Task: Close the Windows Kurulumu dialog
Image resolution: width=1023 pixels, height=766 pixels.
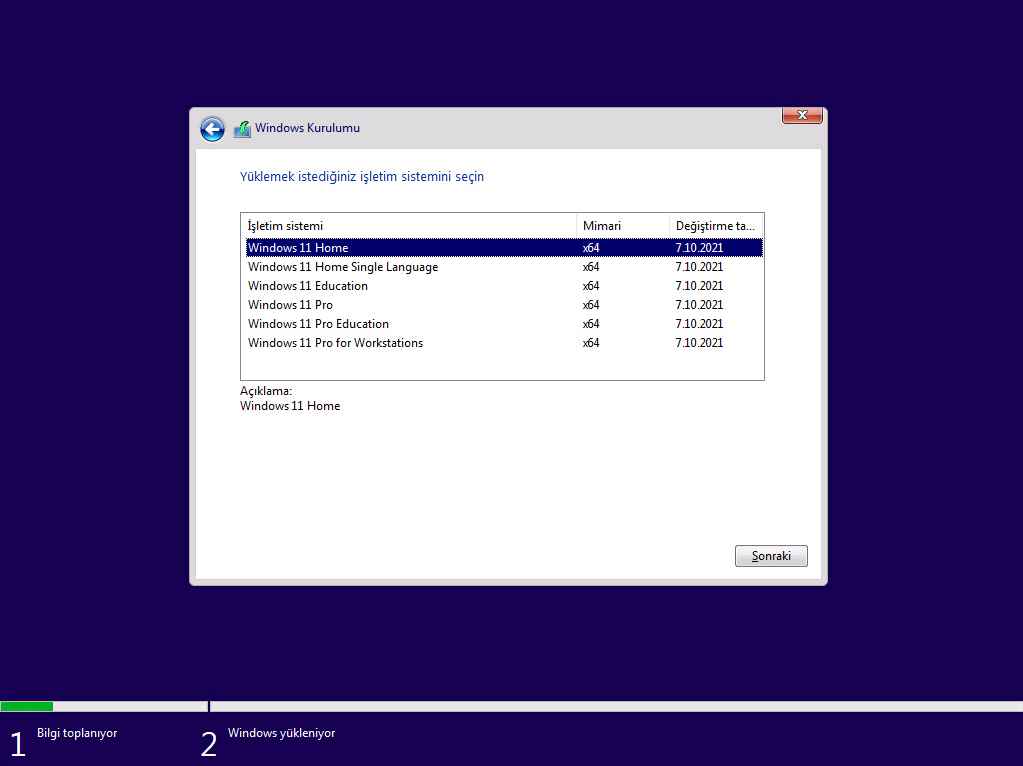Action: pos(801,116)
